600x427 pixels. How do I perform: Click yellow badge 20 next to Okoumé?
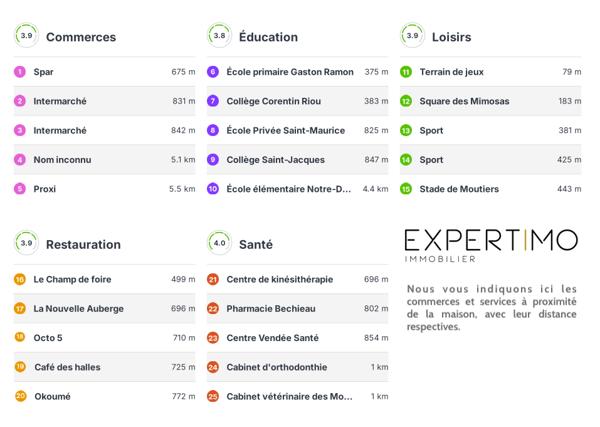click(x=20, y=396)
